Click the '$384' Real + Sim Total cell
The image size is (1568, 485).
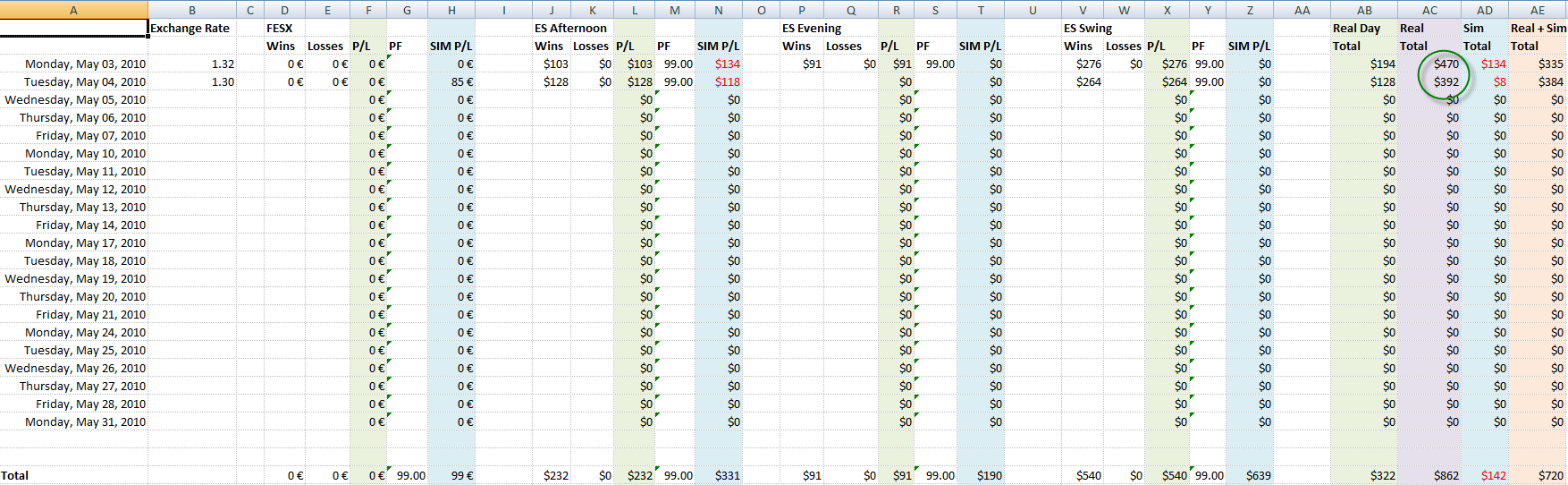coord(1538,81)
